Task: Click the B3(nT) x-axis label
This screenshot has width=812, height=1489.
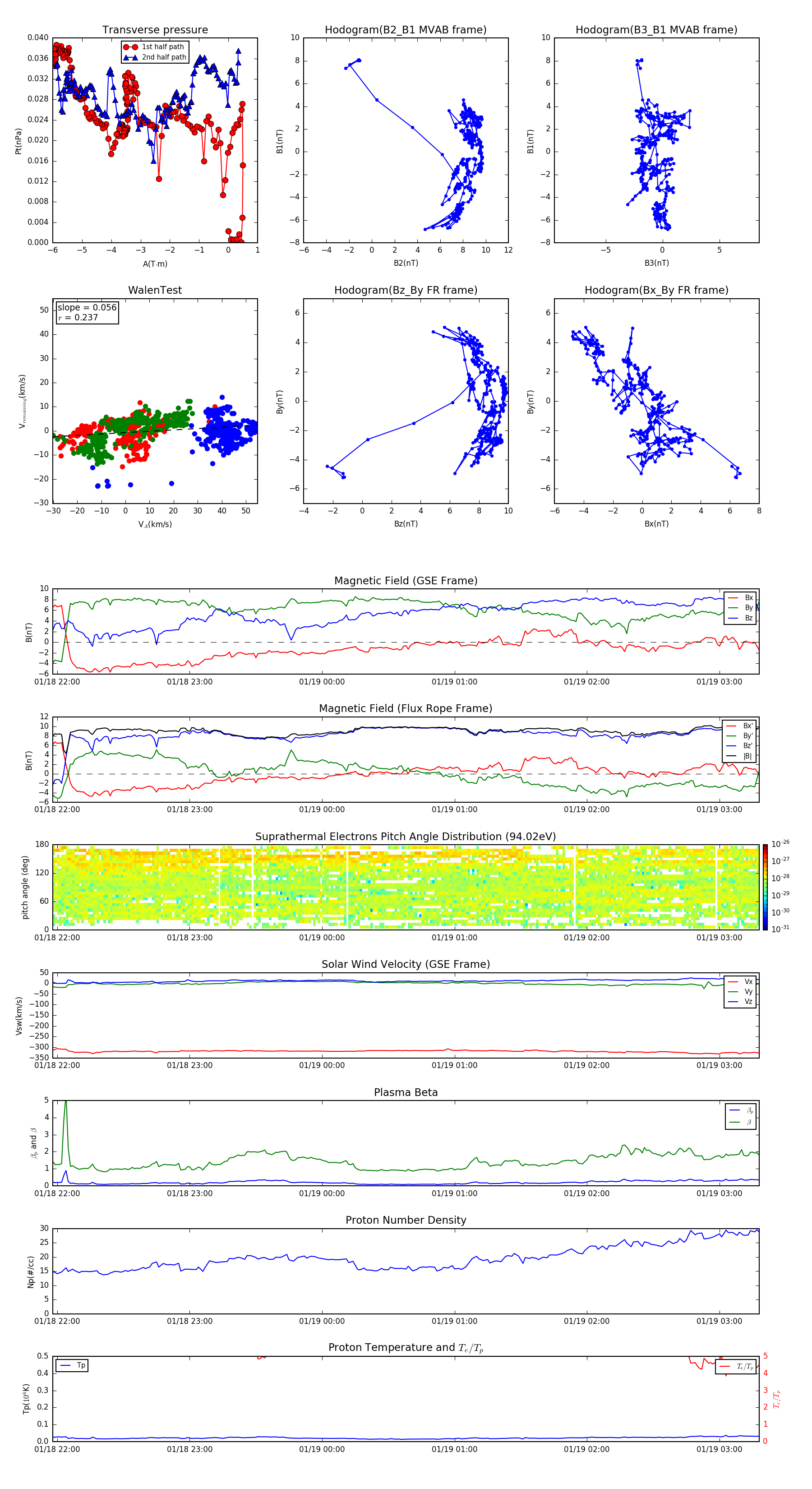Action: pos(656,263)
